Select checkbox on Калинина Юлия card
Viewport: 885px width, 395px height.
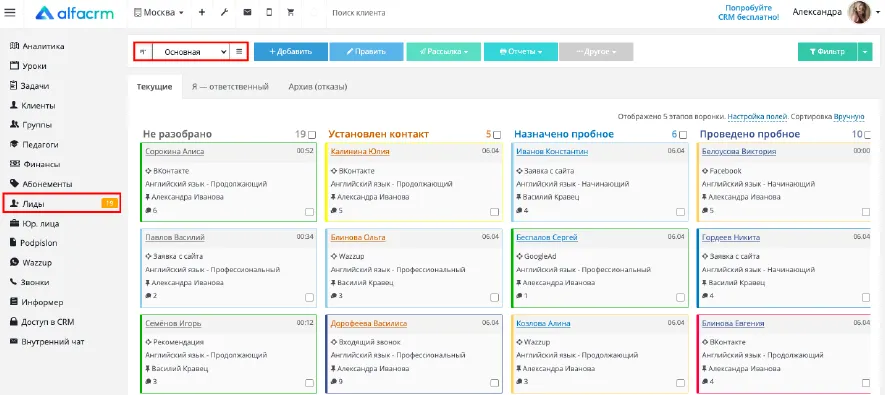[494, 212]
